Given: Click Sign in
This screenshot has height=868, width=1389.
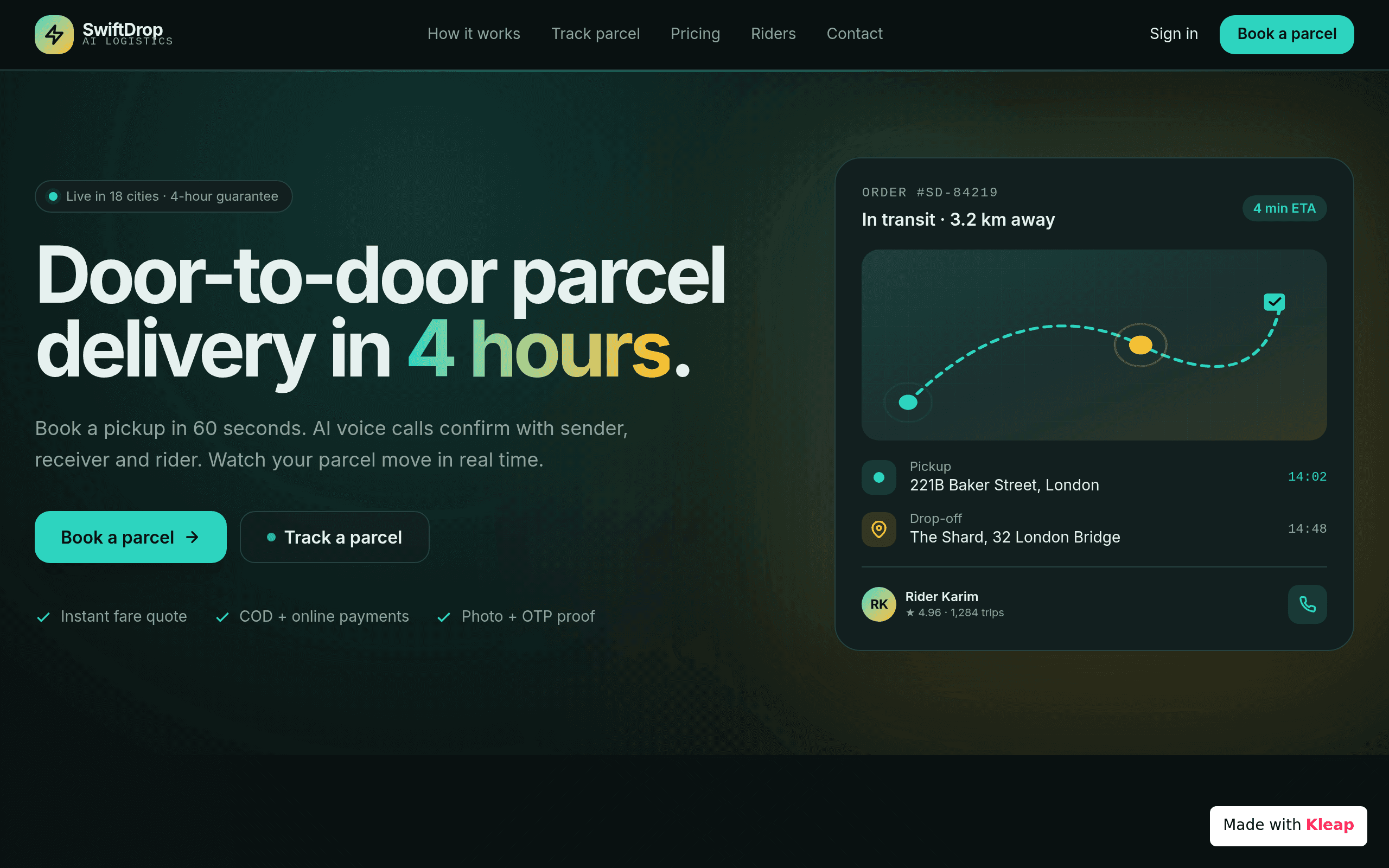Looking at the screenshot, I should 1174,34.
